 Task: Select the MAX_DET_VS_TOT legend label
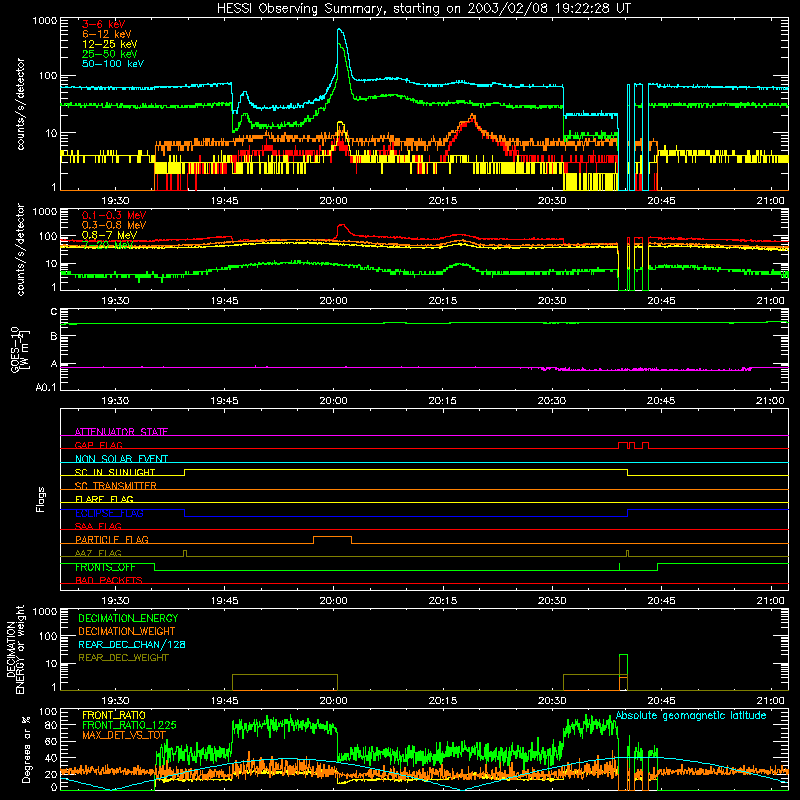123,735
